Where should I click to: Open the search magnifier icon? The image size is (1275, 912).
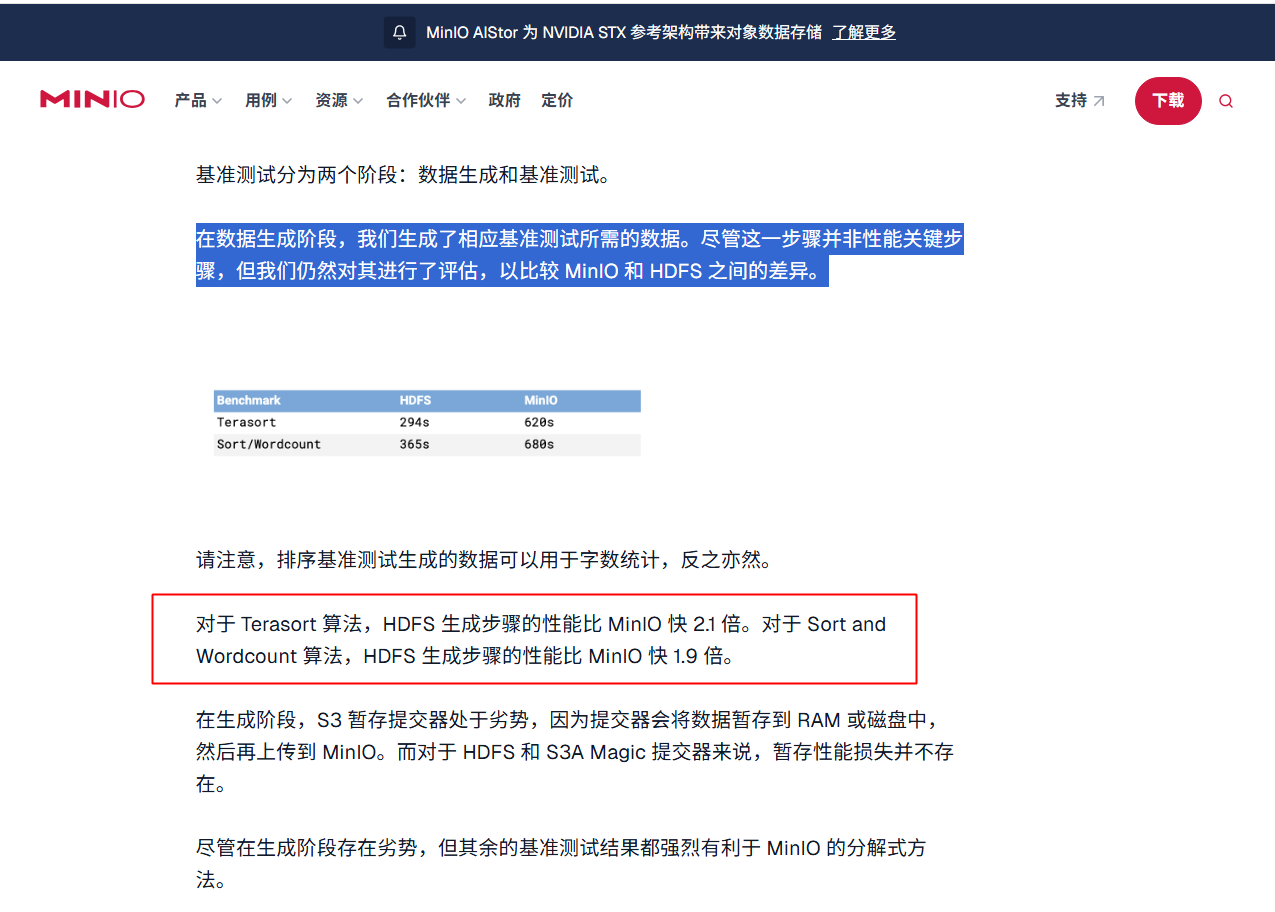[x=1226, y=101]
